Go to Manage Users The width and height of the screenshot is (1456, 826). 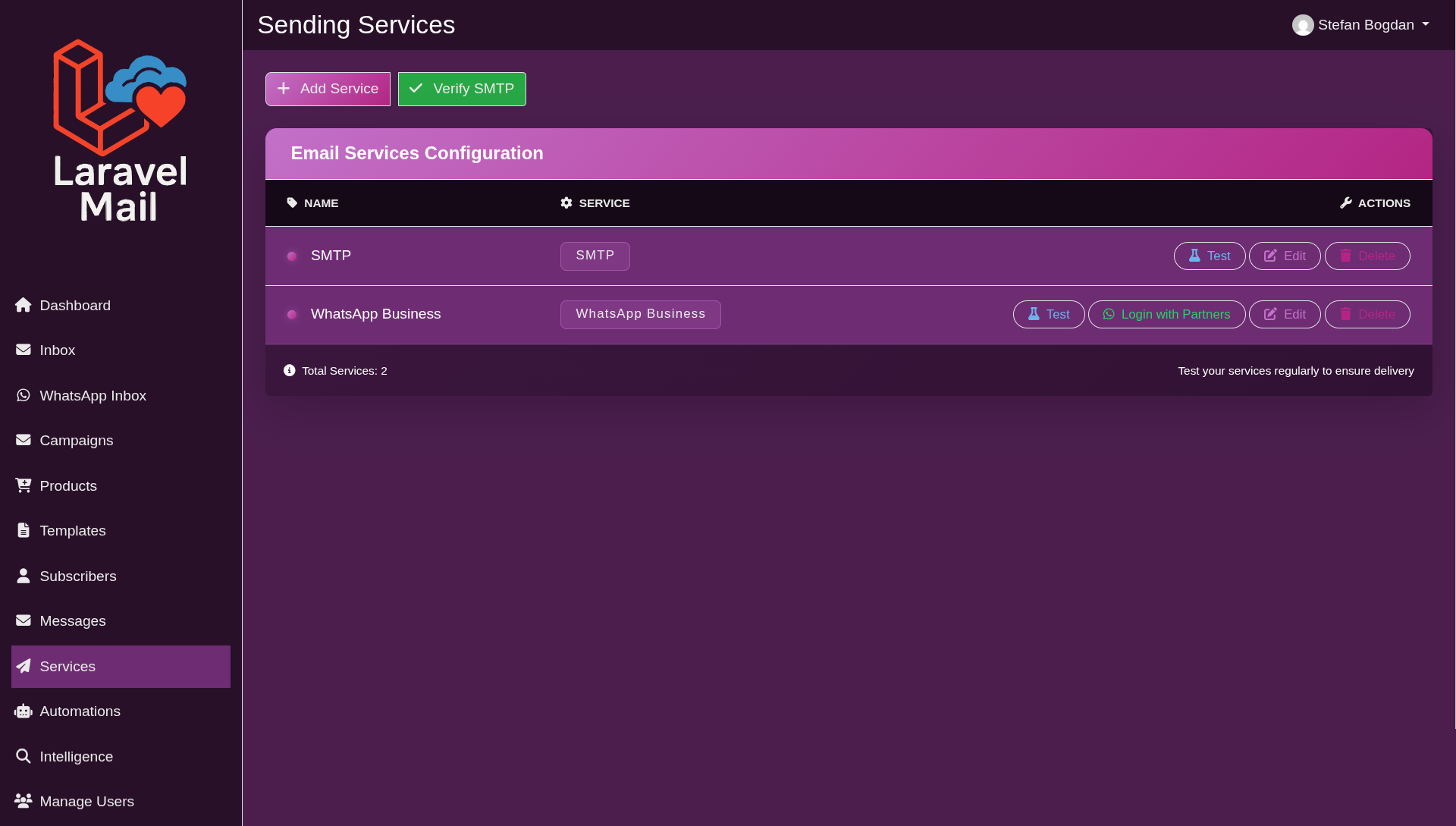tap(121, 801)
